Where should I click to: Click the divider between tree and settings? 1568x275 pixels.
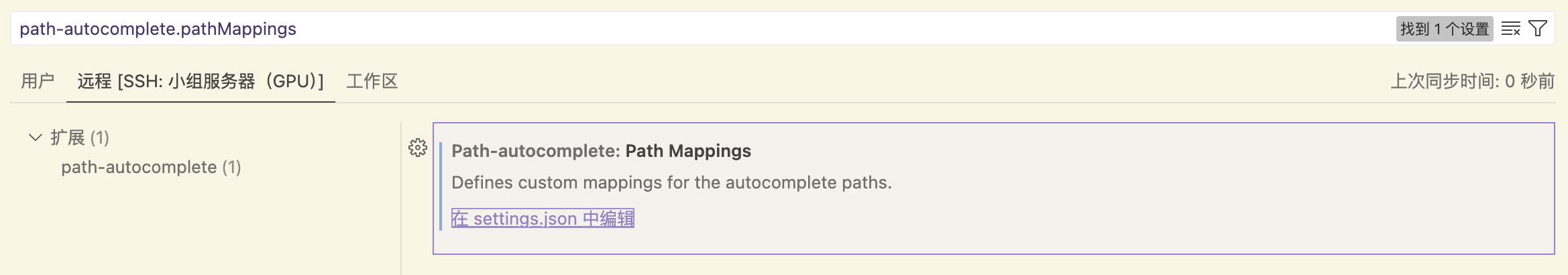(401, 198)
